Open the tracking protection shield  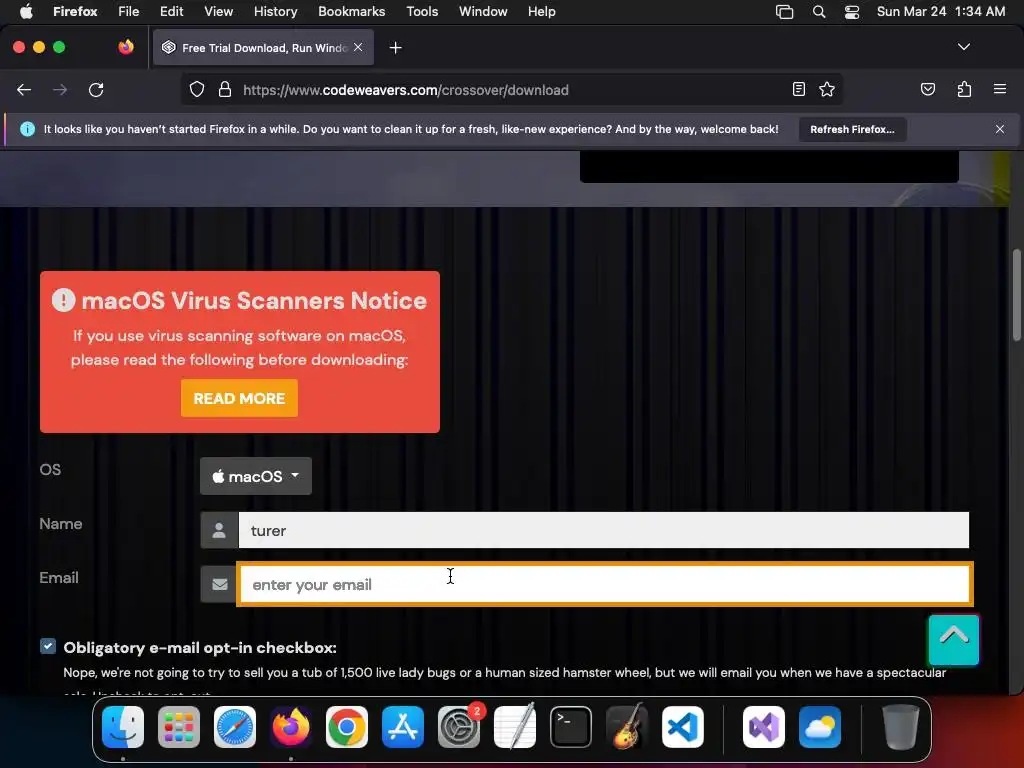[x=197, y=90]
